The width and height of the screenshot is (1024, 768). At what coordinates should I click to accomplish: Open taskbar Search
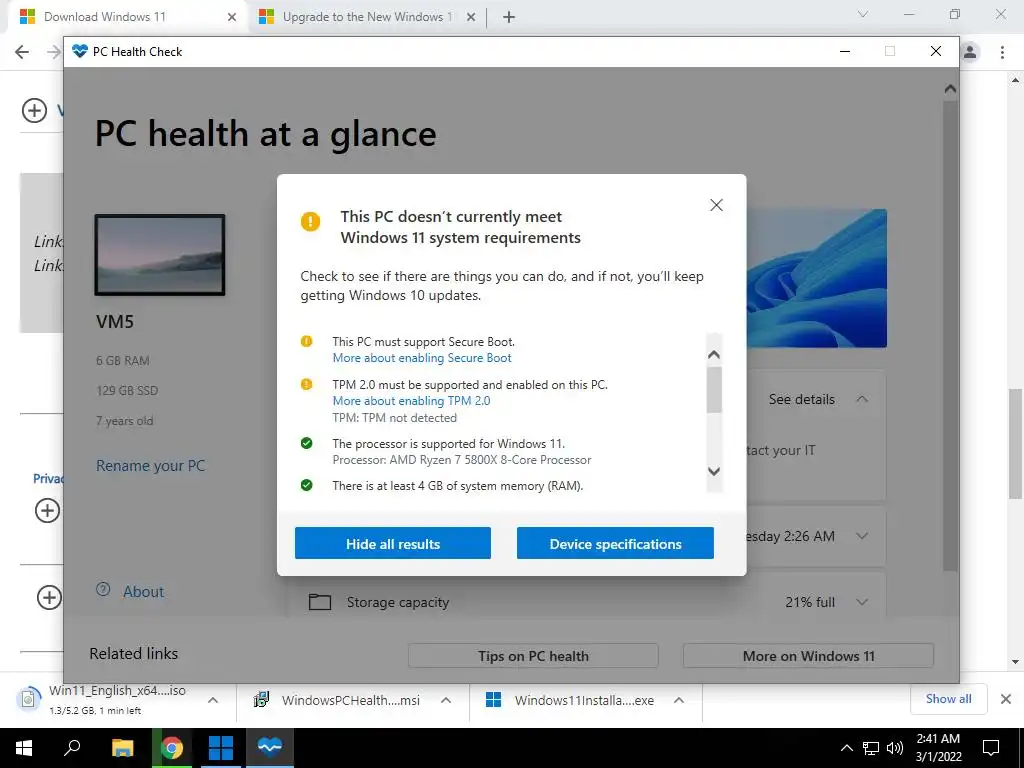tap(72, 748)
